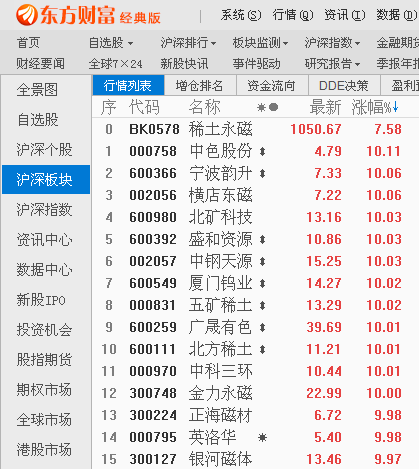Click the diamond marker beside 中色股份
Image resolution: width=419 pixels, height=469 pixels.
263,151
